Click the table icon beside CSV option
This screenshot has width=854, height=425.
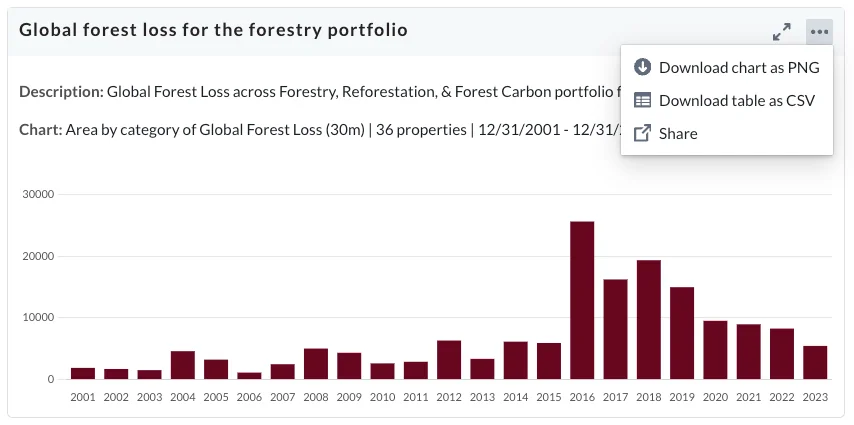(643, 100)
